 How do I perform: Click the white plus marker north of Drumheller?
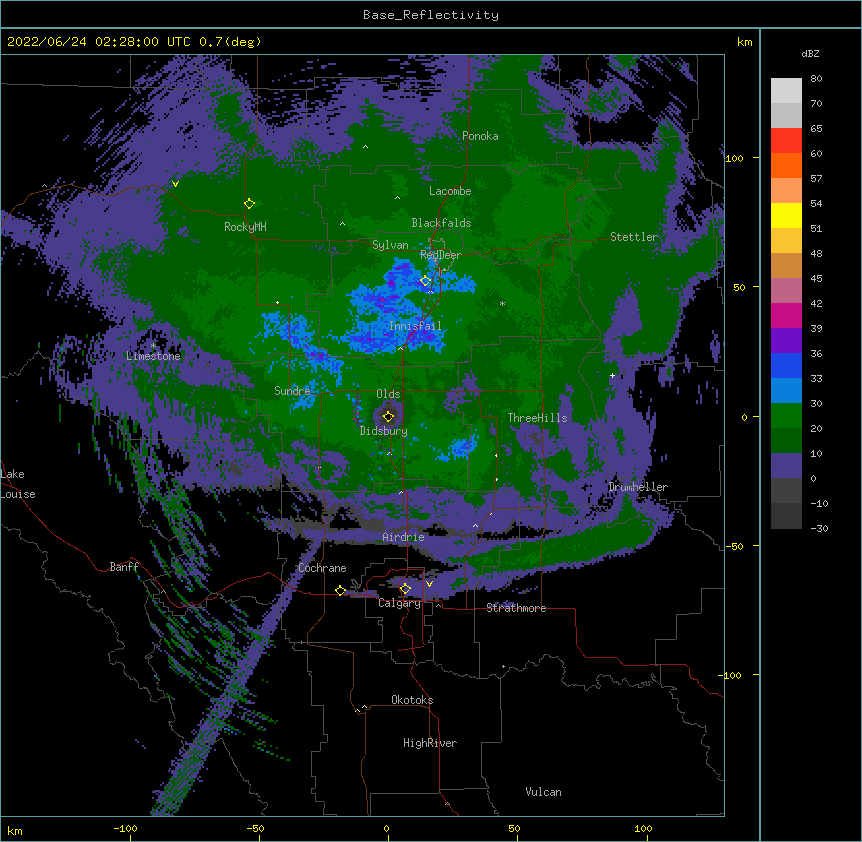(612, 375)
